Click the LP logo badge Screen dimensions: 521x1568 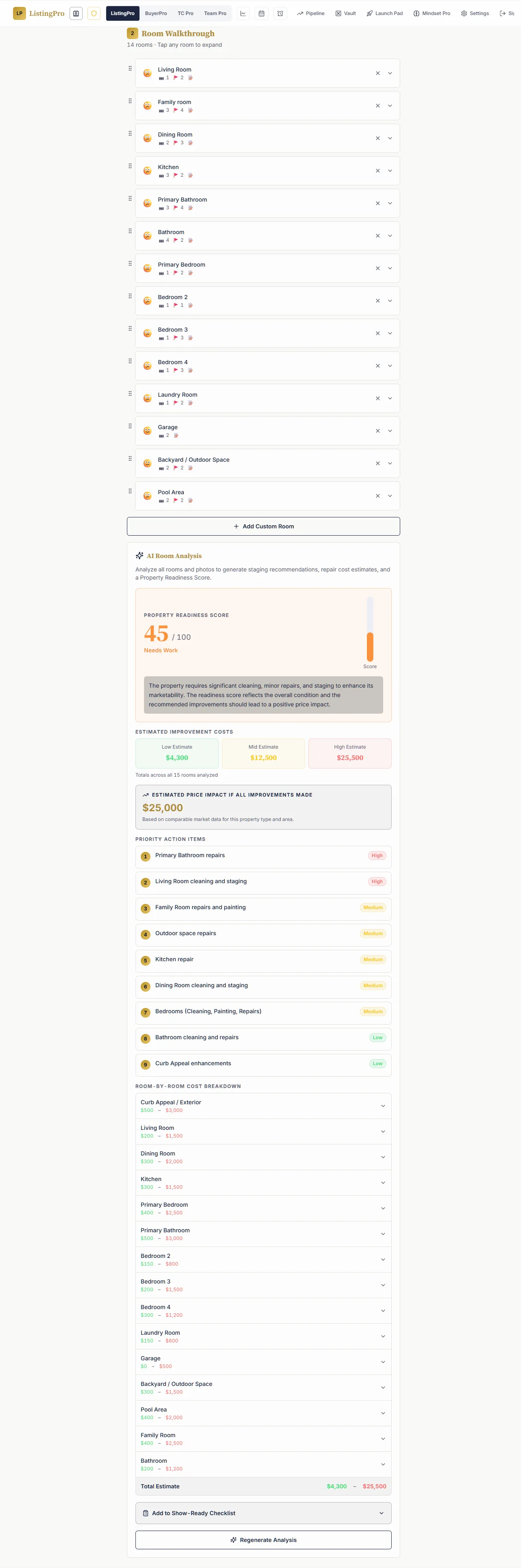[x=20, y=13]
